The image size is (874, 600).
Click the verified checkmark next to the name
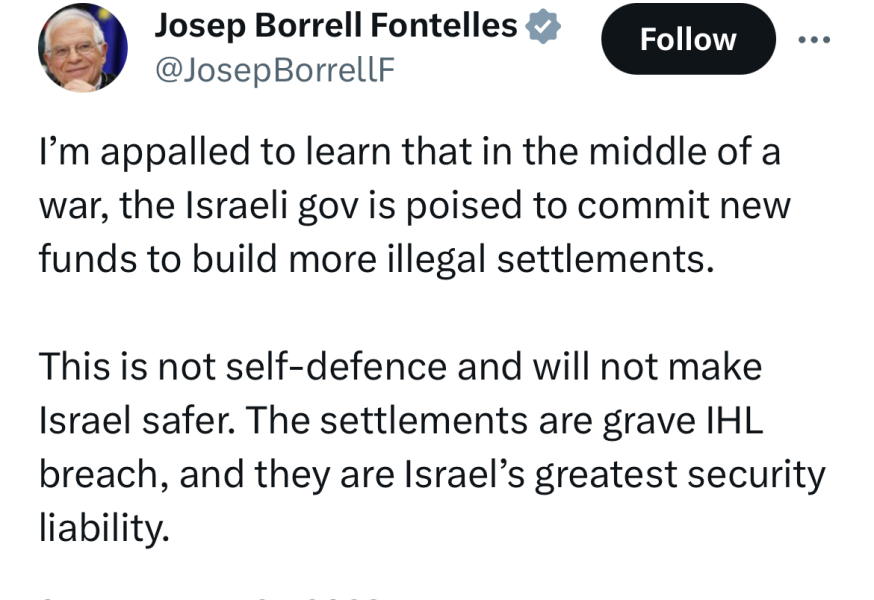[x=541, y=27]
